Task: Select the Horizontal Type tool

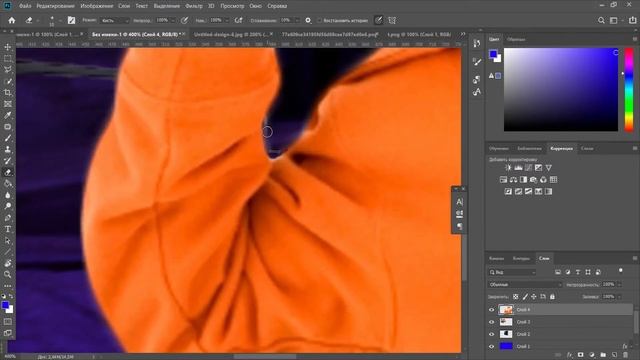Action: coord(8,229)
